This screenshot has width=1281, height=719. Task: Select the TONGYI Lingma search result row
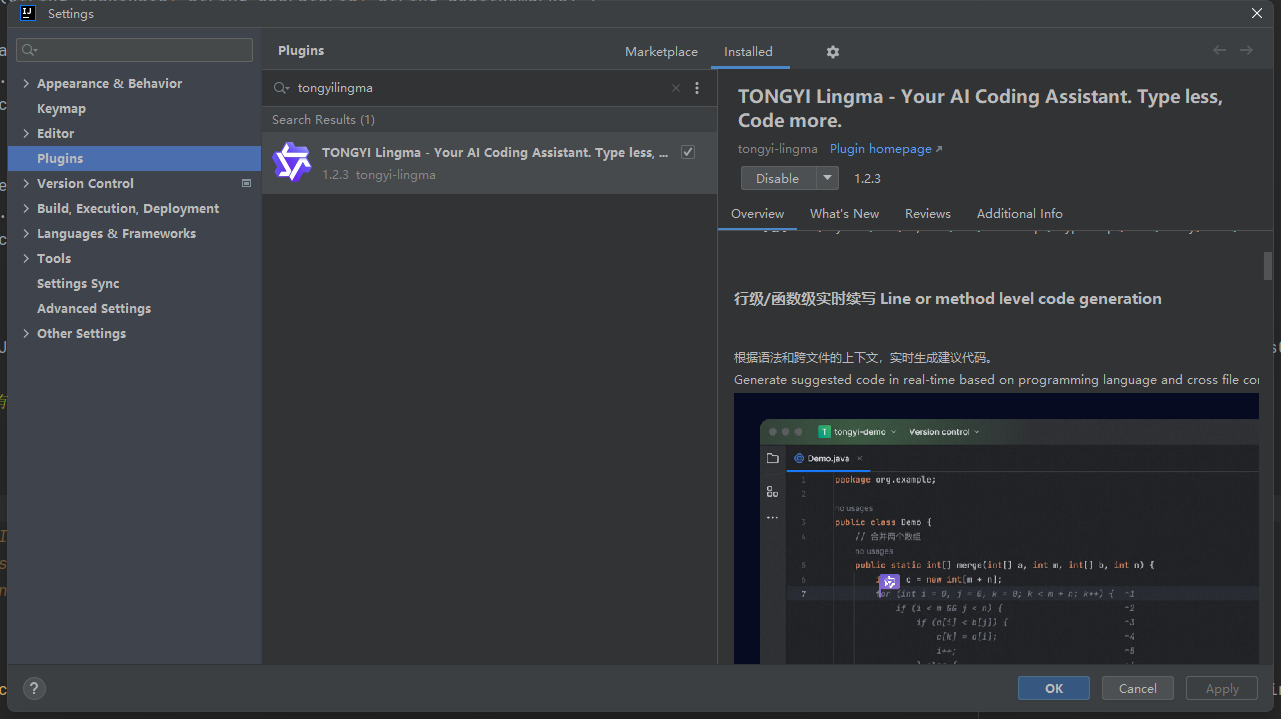pyautogui.click(x=490, y=163)
